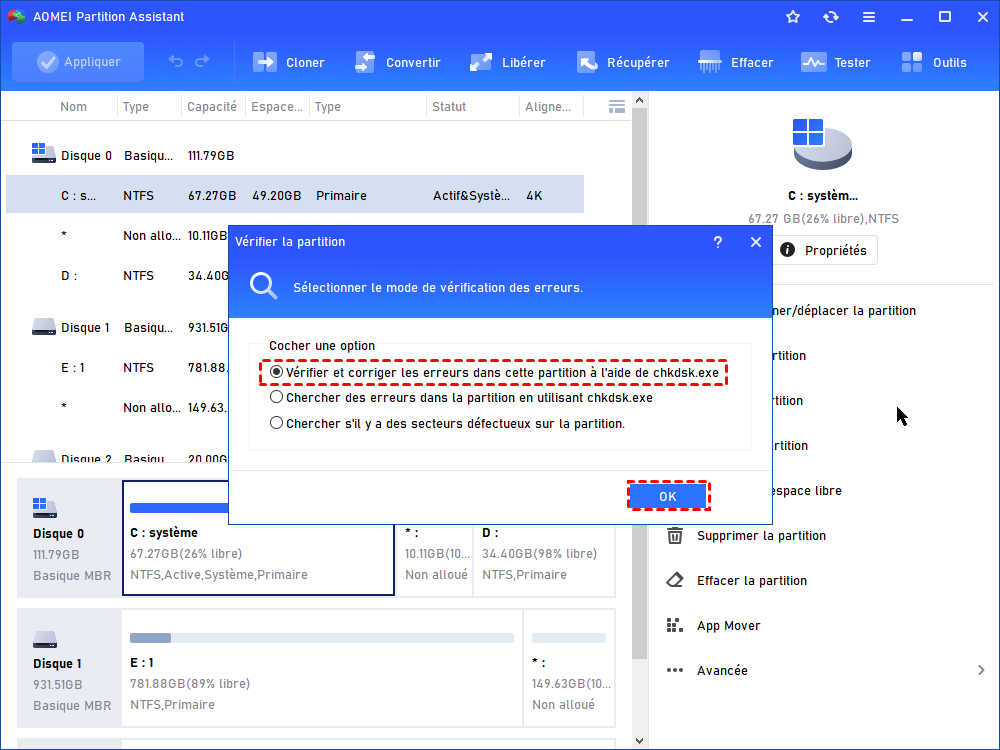Image resolution: width=1000 pixels, height=750 pixels.
Task: Click the scroll up arrow of partition list
Action: pyautogui.click(x=639, y=100)
